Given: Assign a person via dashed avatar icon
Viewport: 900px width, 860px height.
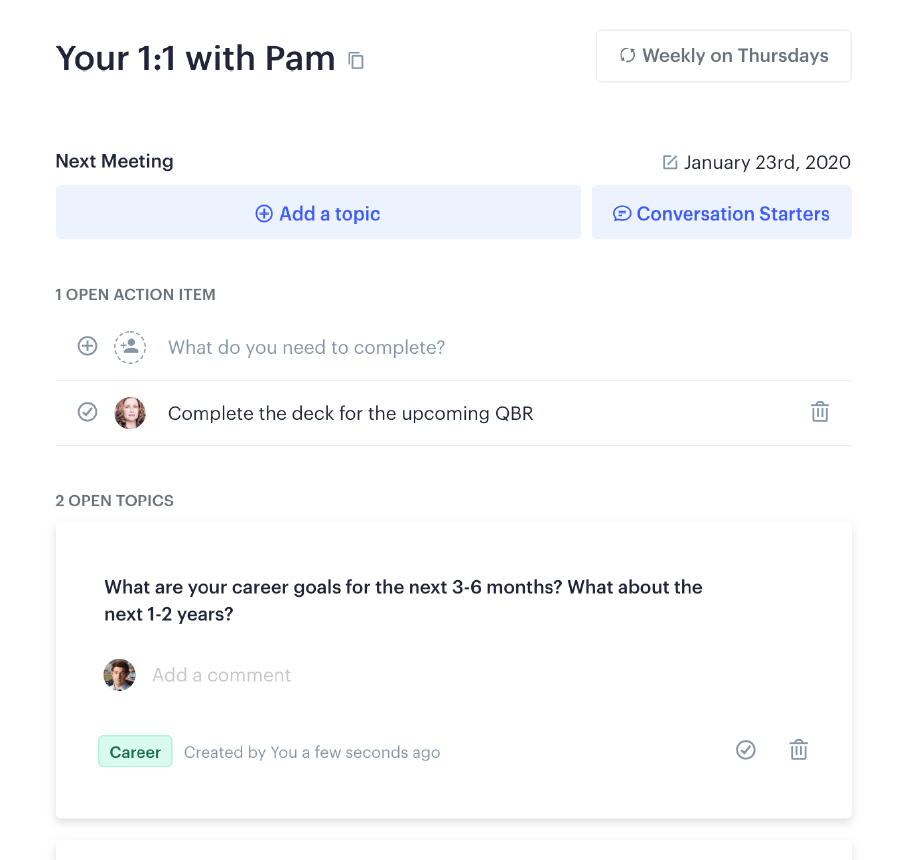Looking at the screenshot, I should [130, 347].
